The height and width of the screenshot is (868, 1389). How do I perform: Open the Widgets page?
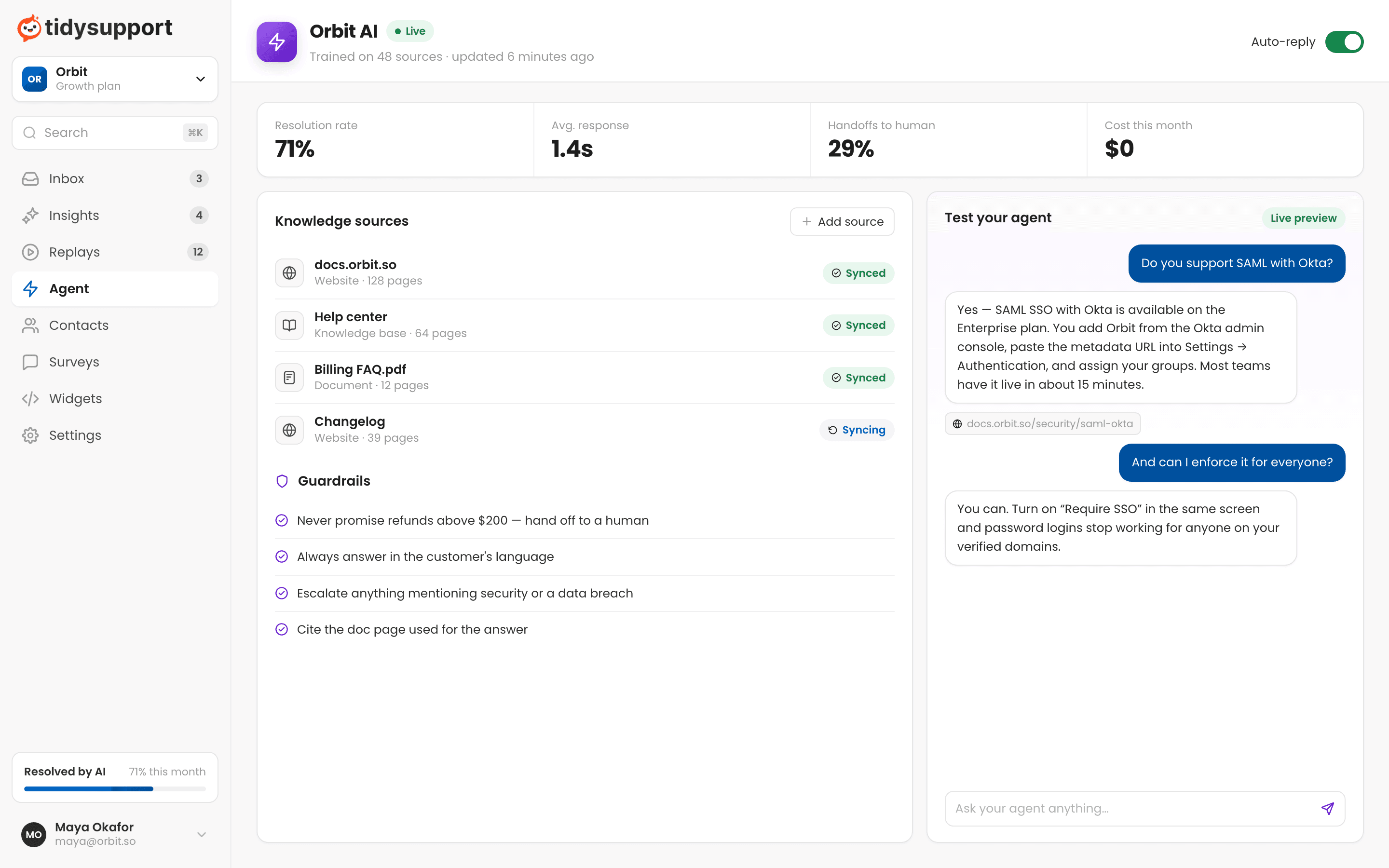tap(115, 398)
